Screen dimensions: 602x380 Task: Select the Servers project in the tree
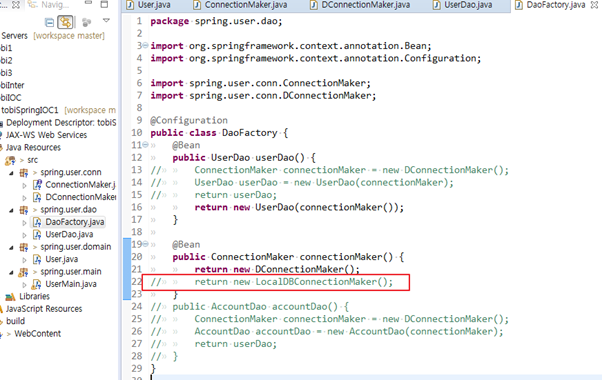(x=15, y=36)
